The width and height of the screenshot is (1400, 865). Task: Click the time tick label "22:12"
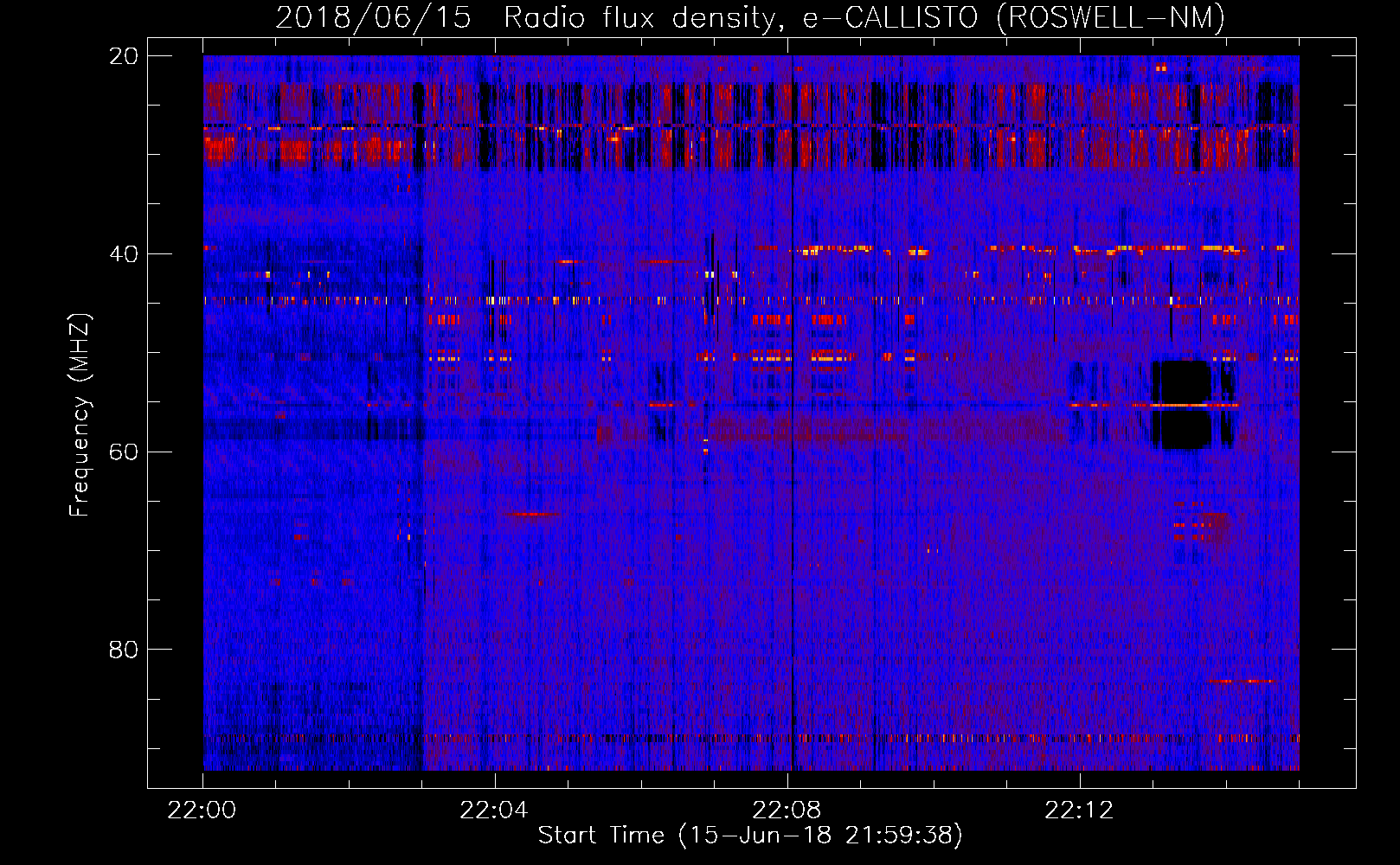point(1079,811)
